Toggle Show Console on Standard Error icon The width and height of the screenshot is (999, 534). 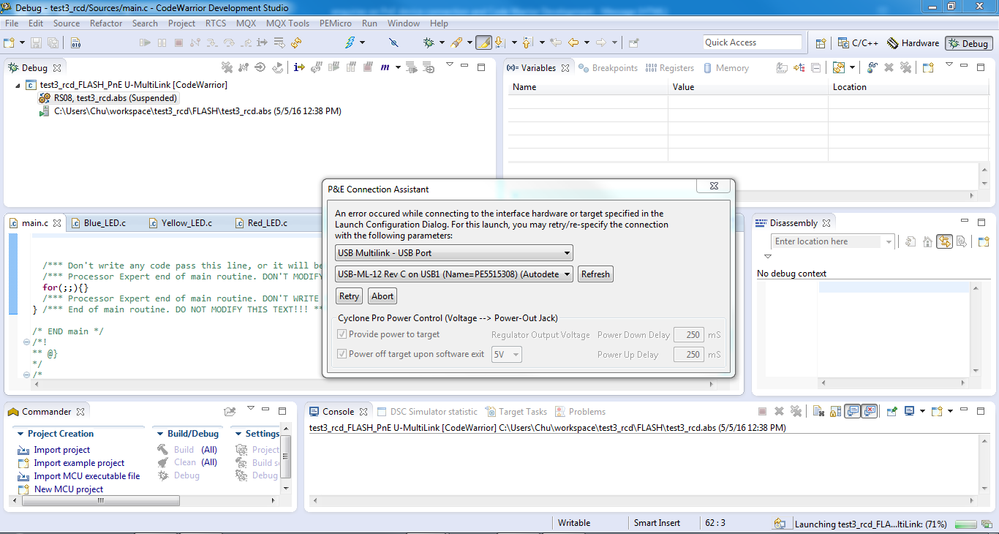pos(869,412)
